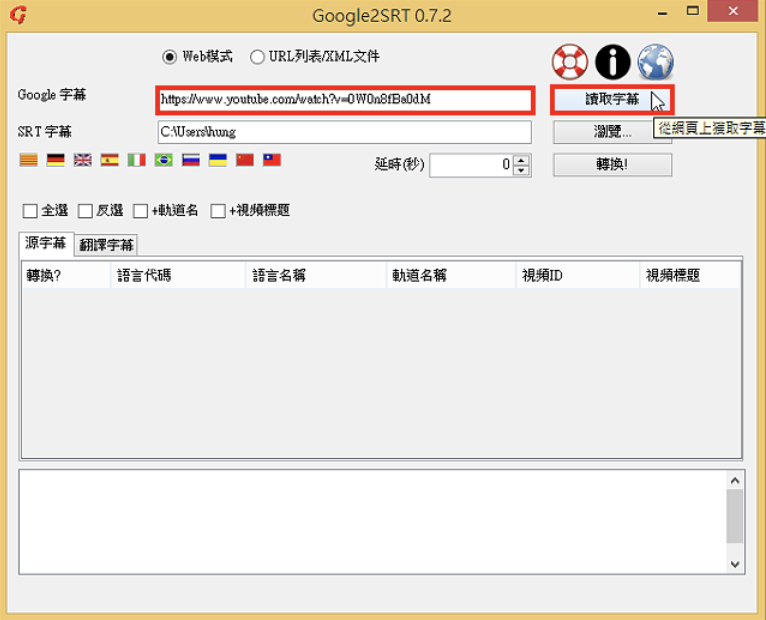Click the globe website icon

[x=656, y=62]
